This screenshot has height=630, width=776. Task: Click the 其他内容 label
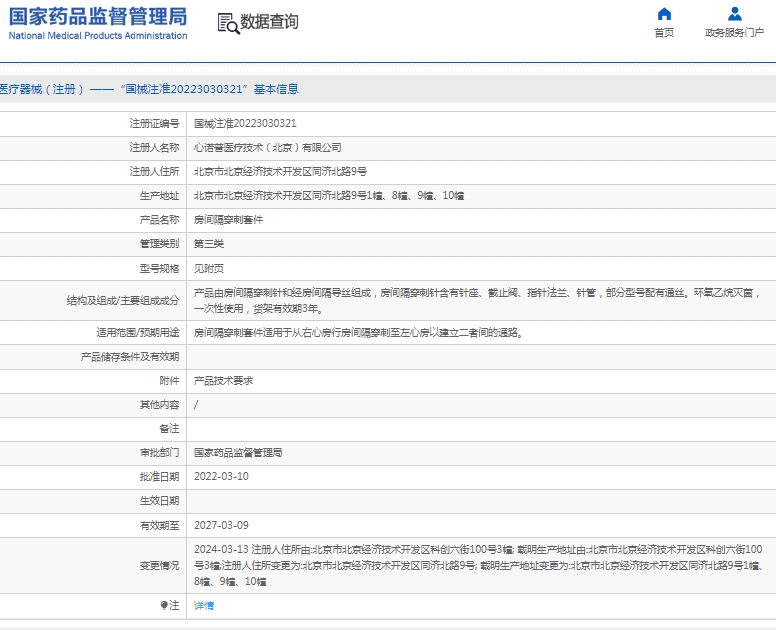click(159, 405)
